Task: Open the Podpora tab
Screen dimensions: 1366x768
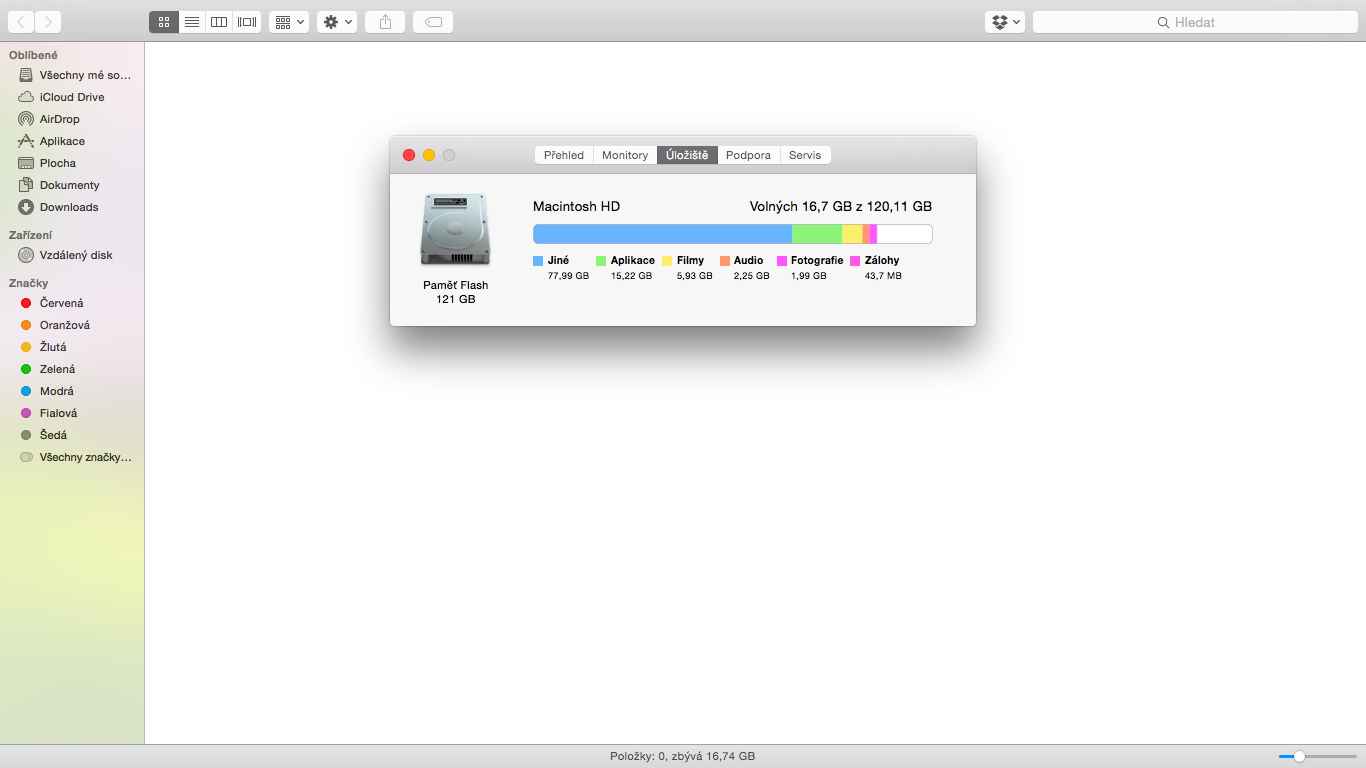Action: pos(748,155)
